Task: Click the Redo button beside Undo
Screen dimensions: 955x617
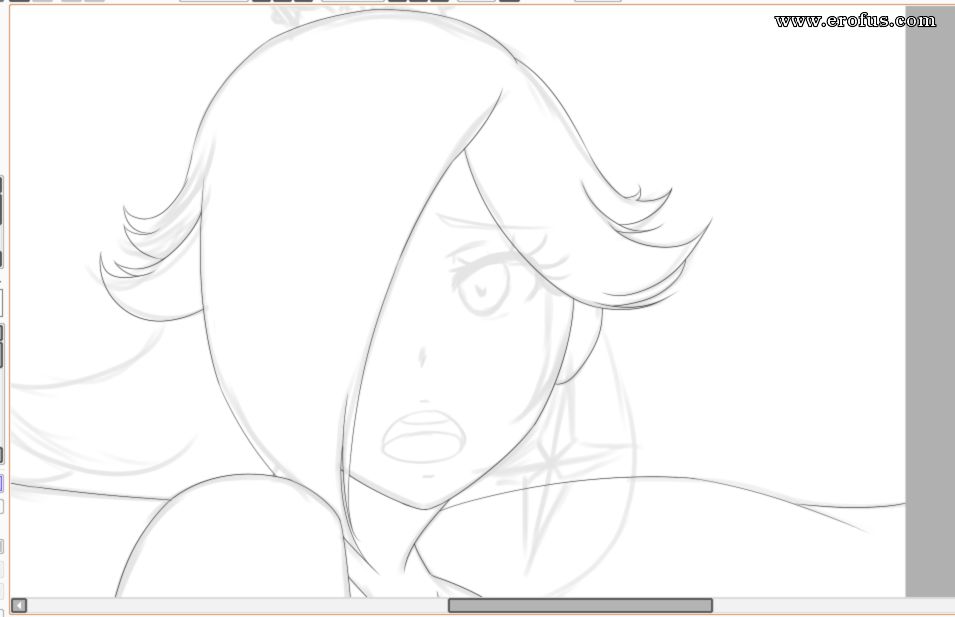Action: [43, 0]
